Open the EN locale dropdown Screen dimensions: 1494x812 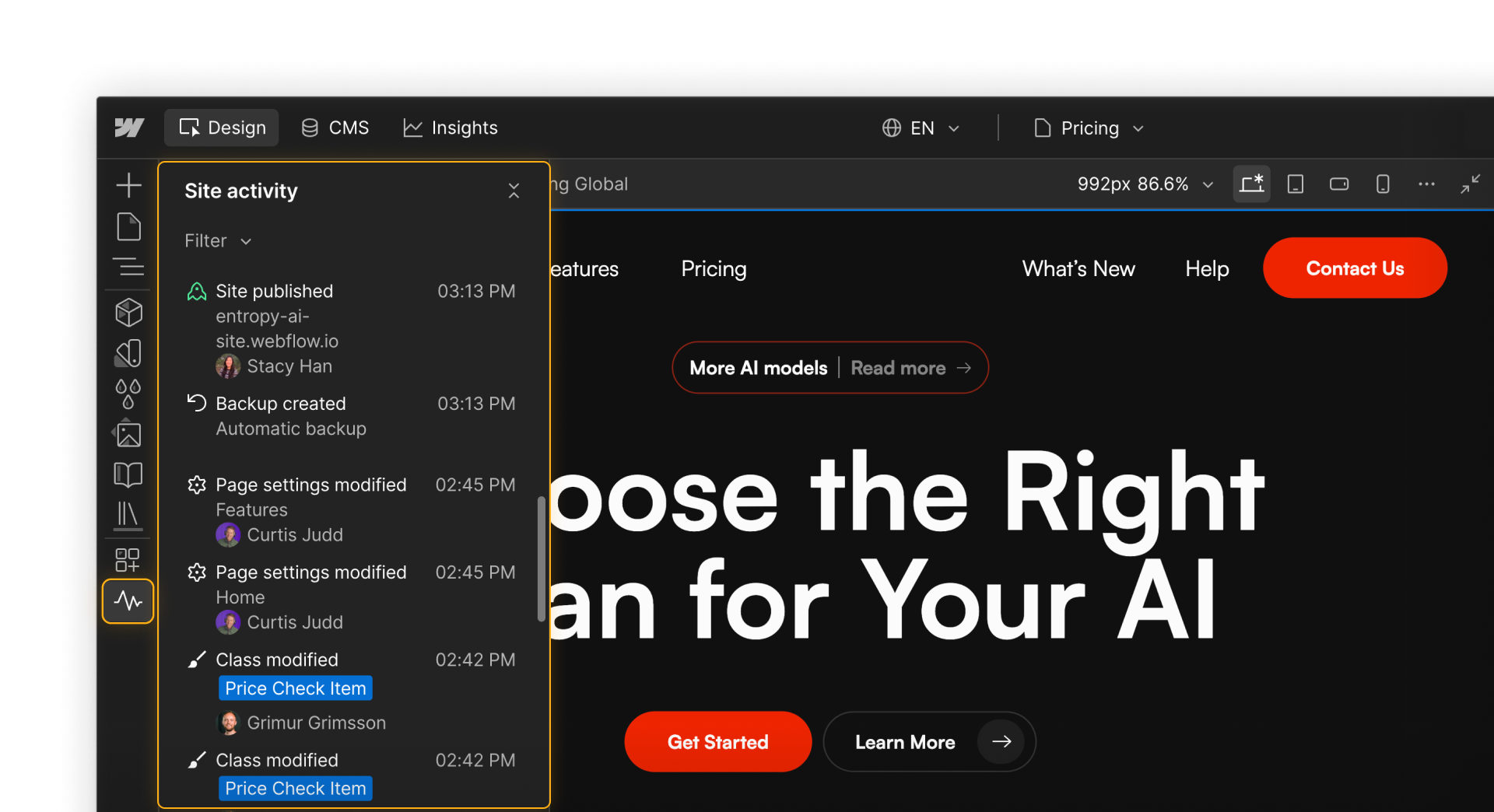tap(921, 128)
